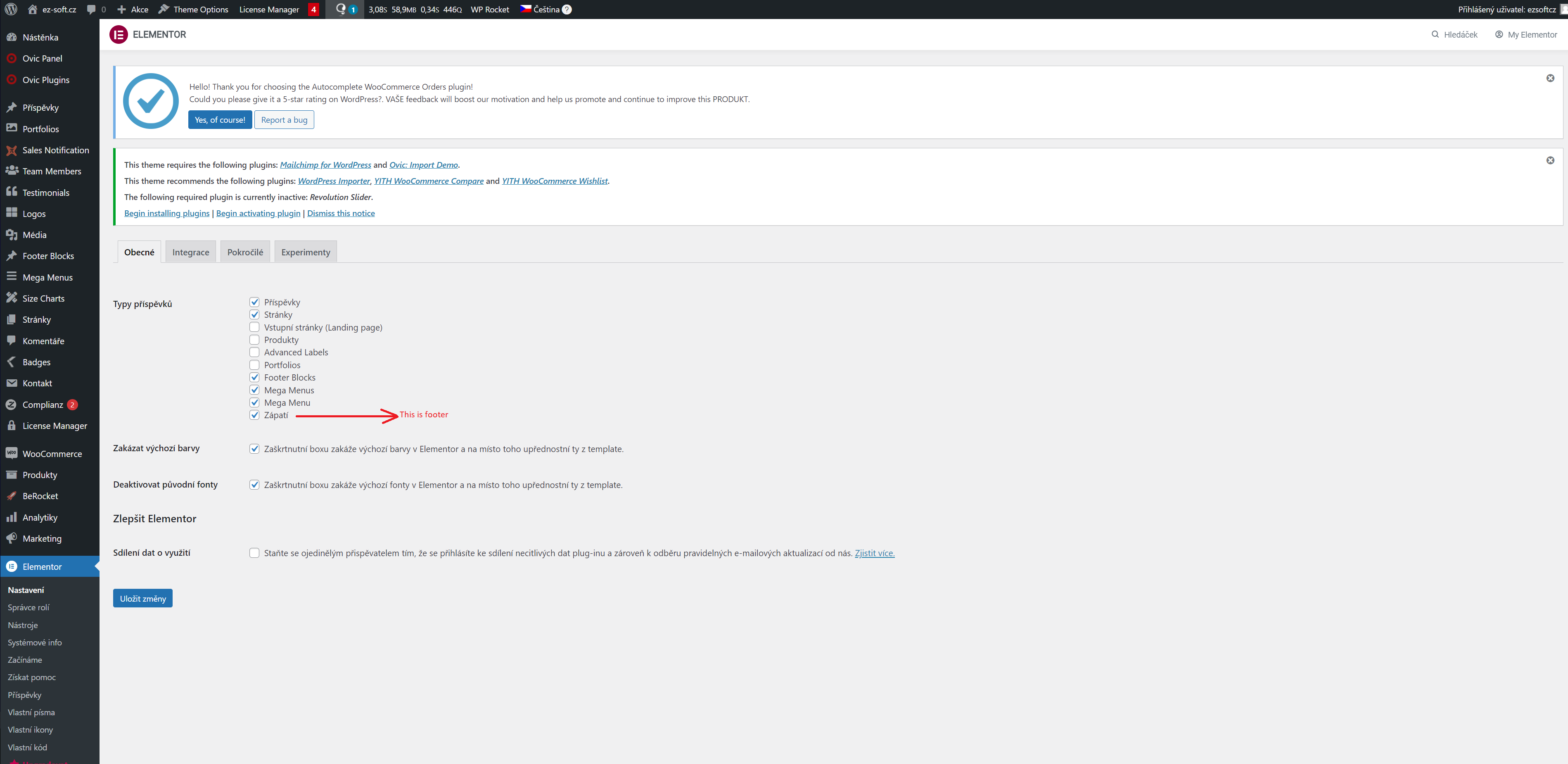Open Team Members sidebar icon

12,171
